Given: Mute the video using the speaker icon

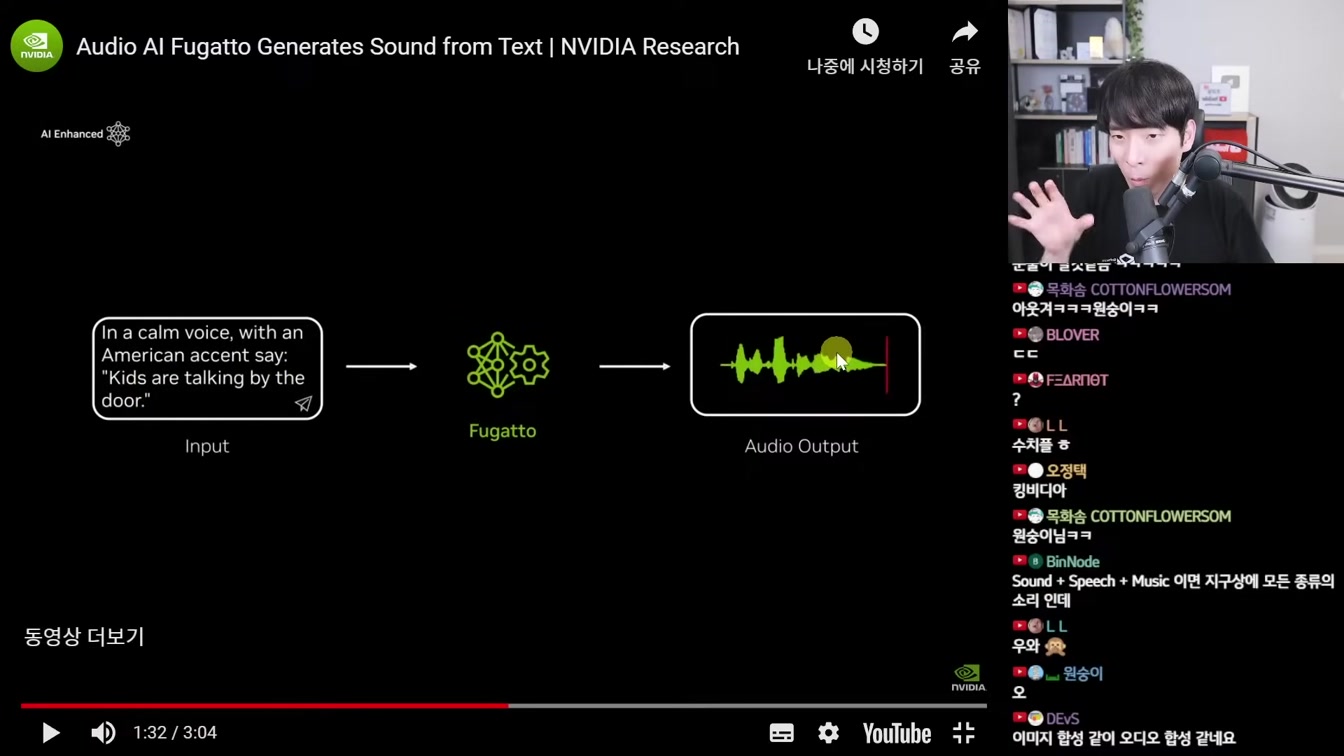Looking at the screenshot, I should [103, 733].
